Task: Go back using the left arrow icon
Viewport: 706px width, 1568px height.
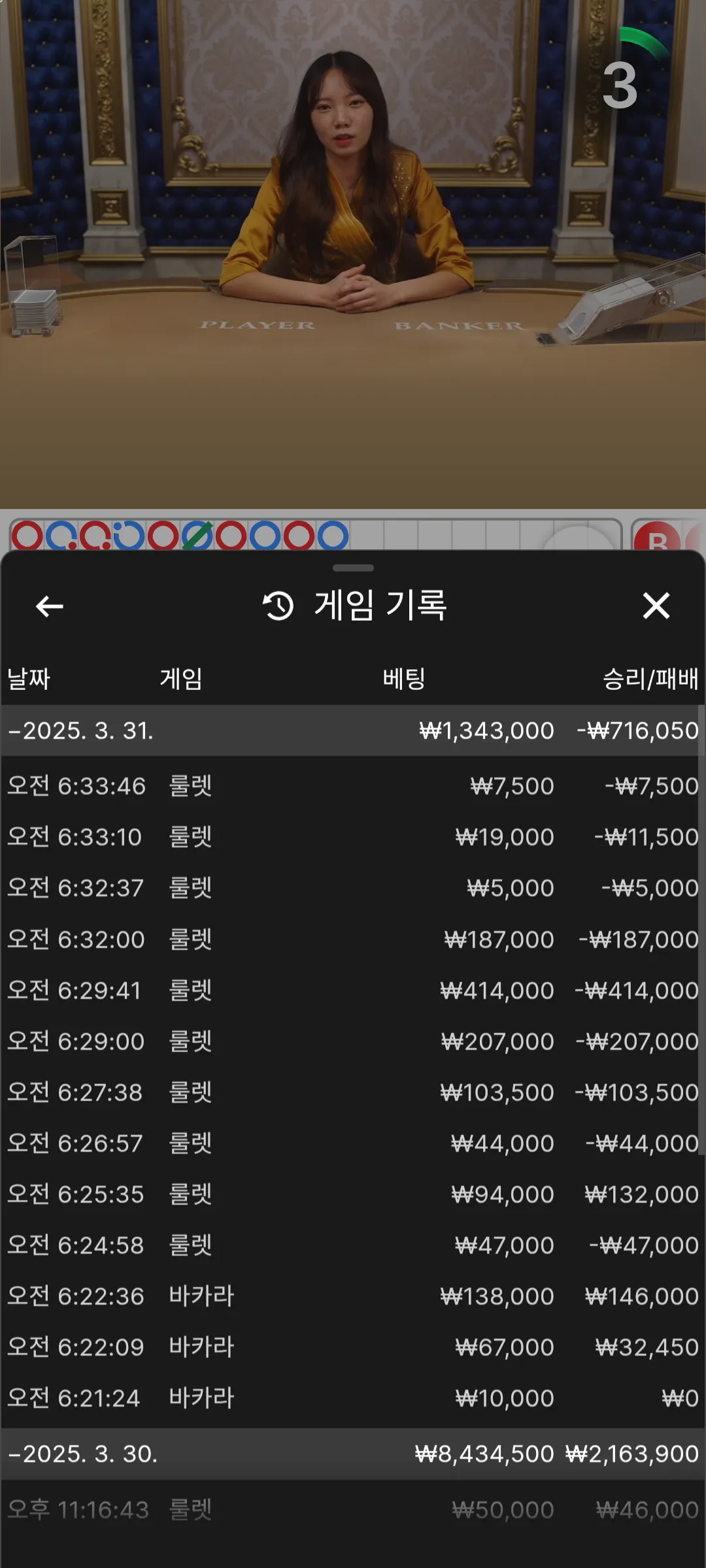Action: click(49, 606)
